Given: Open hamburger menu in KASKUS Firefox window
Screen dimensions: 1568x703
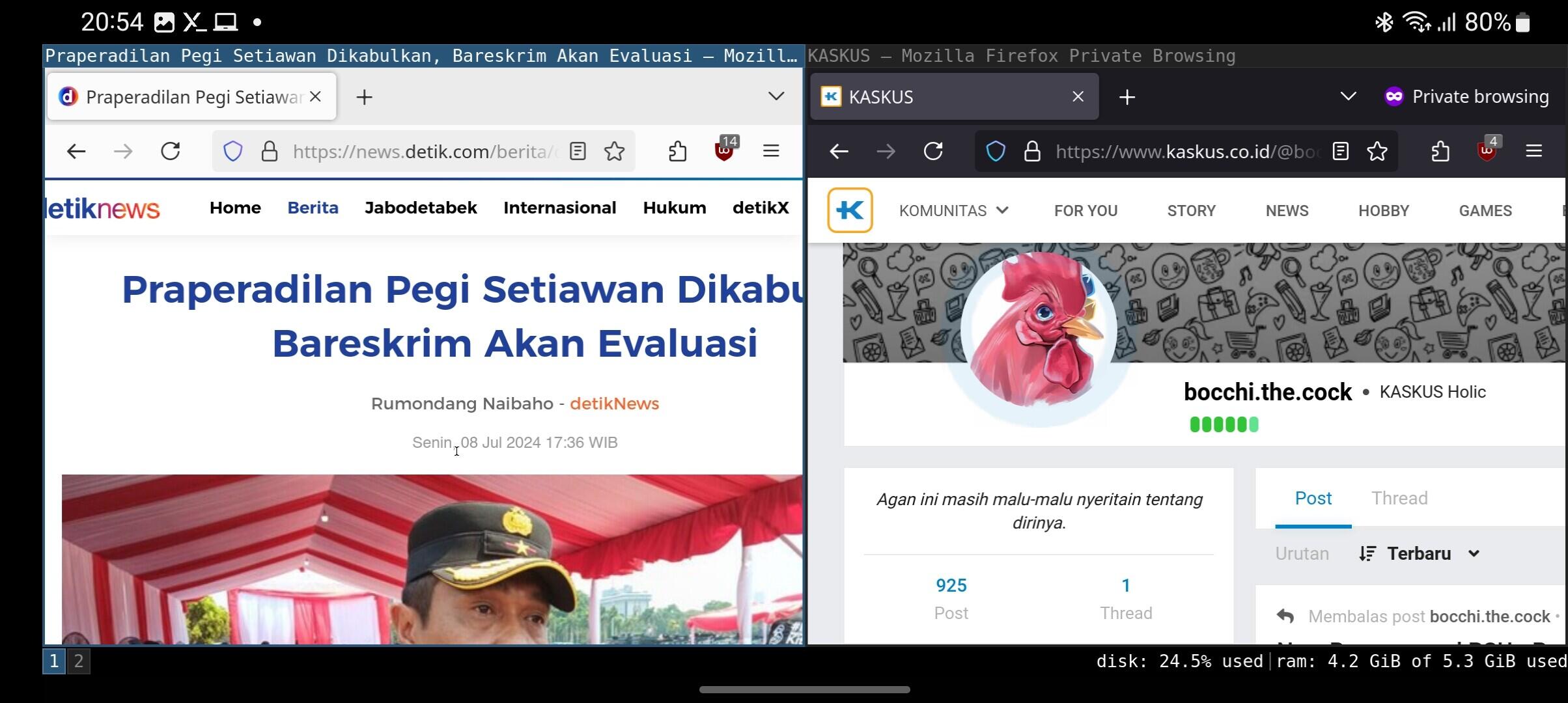Looking at the screenshot, I should pos(1534,151).
